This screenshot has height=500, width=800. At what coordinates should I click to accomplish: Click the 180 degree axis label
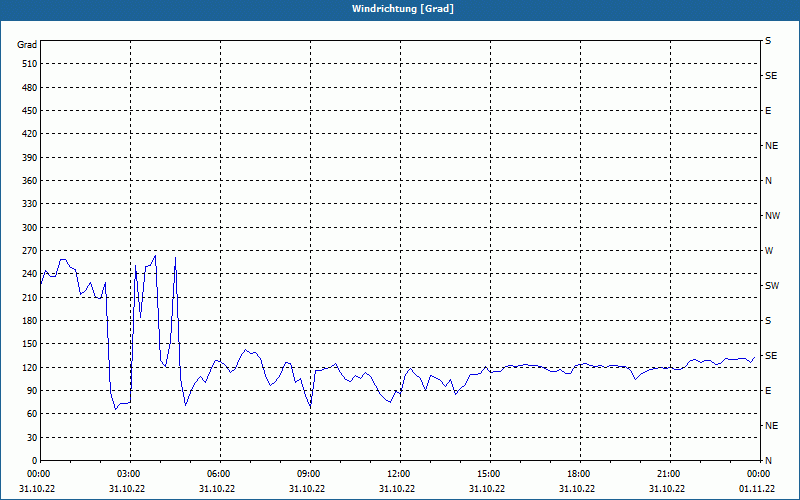[29, 321]
